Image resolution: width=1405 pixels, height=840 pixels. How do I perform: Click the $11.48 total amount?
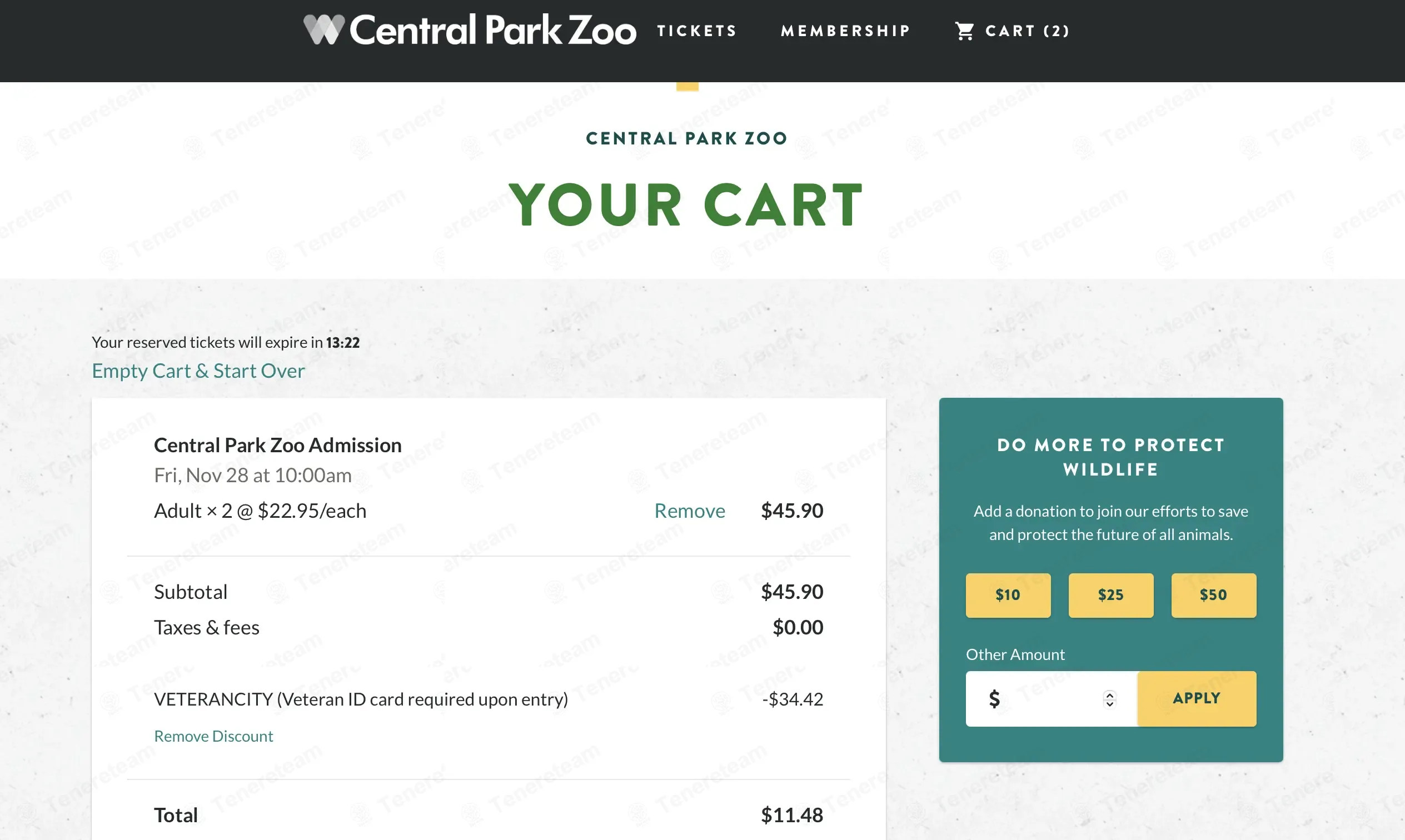(791, 815)
